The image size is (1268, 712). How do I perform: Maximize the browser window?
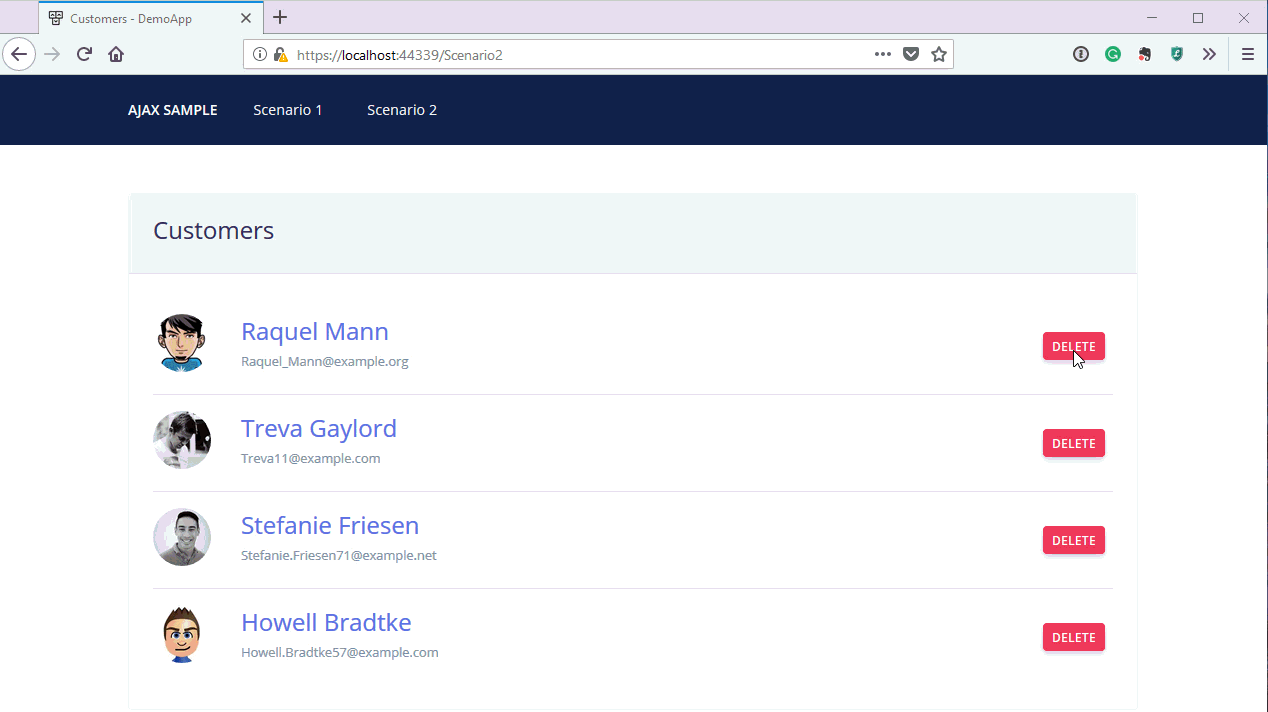click(x=1198, y=18)
